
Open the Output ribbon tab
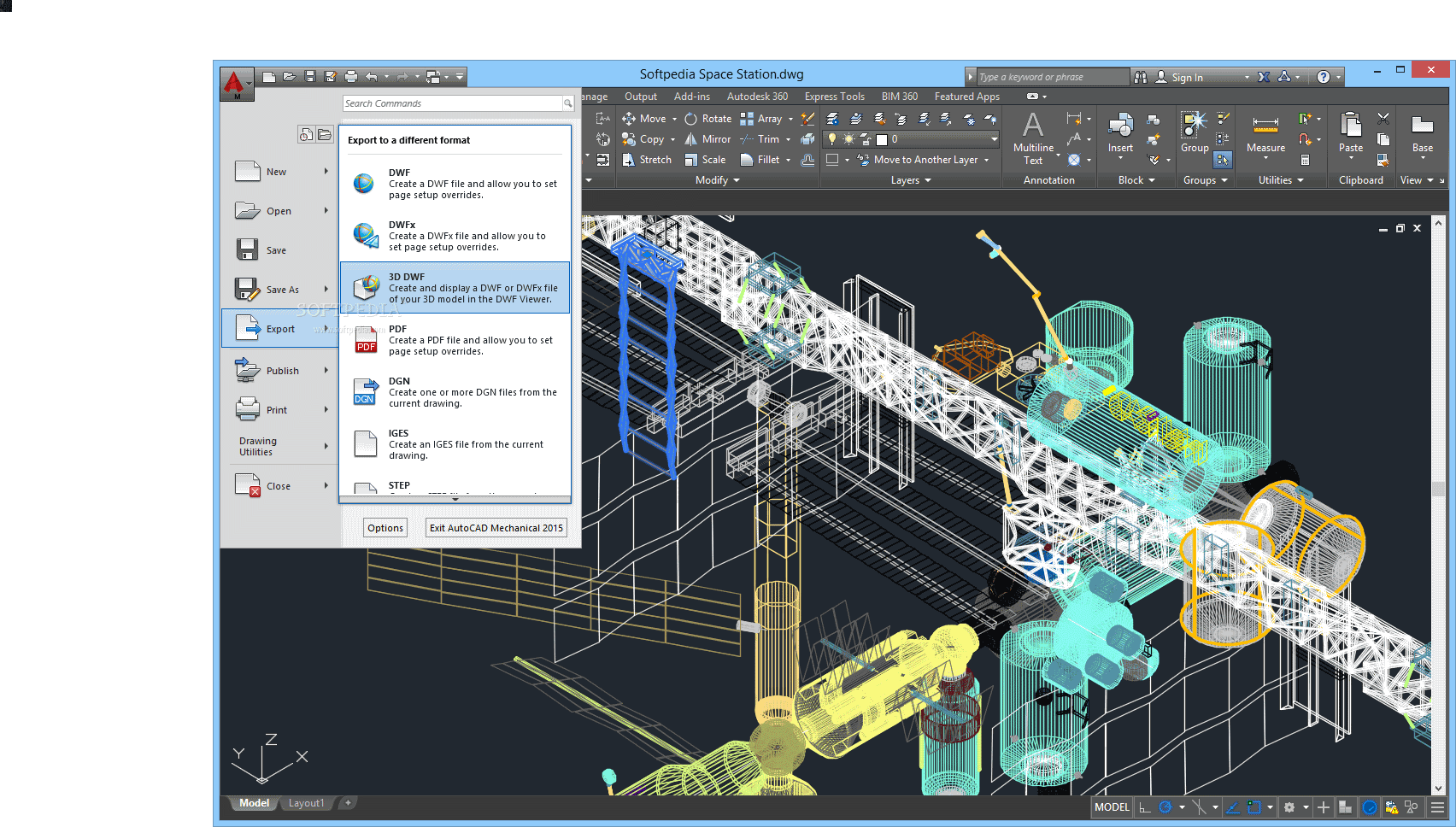(x=641, y=97)
